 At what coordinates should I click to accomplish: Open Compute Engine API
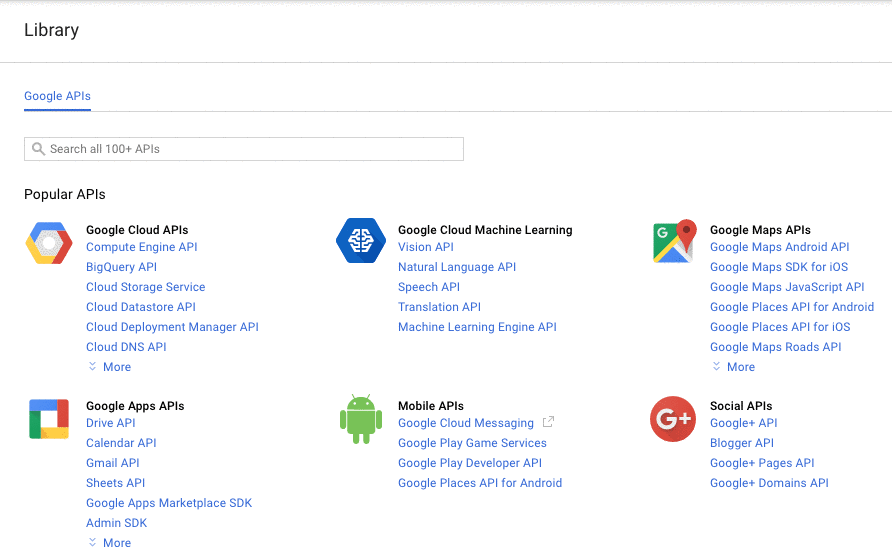point(142,247)
